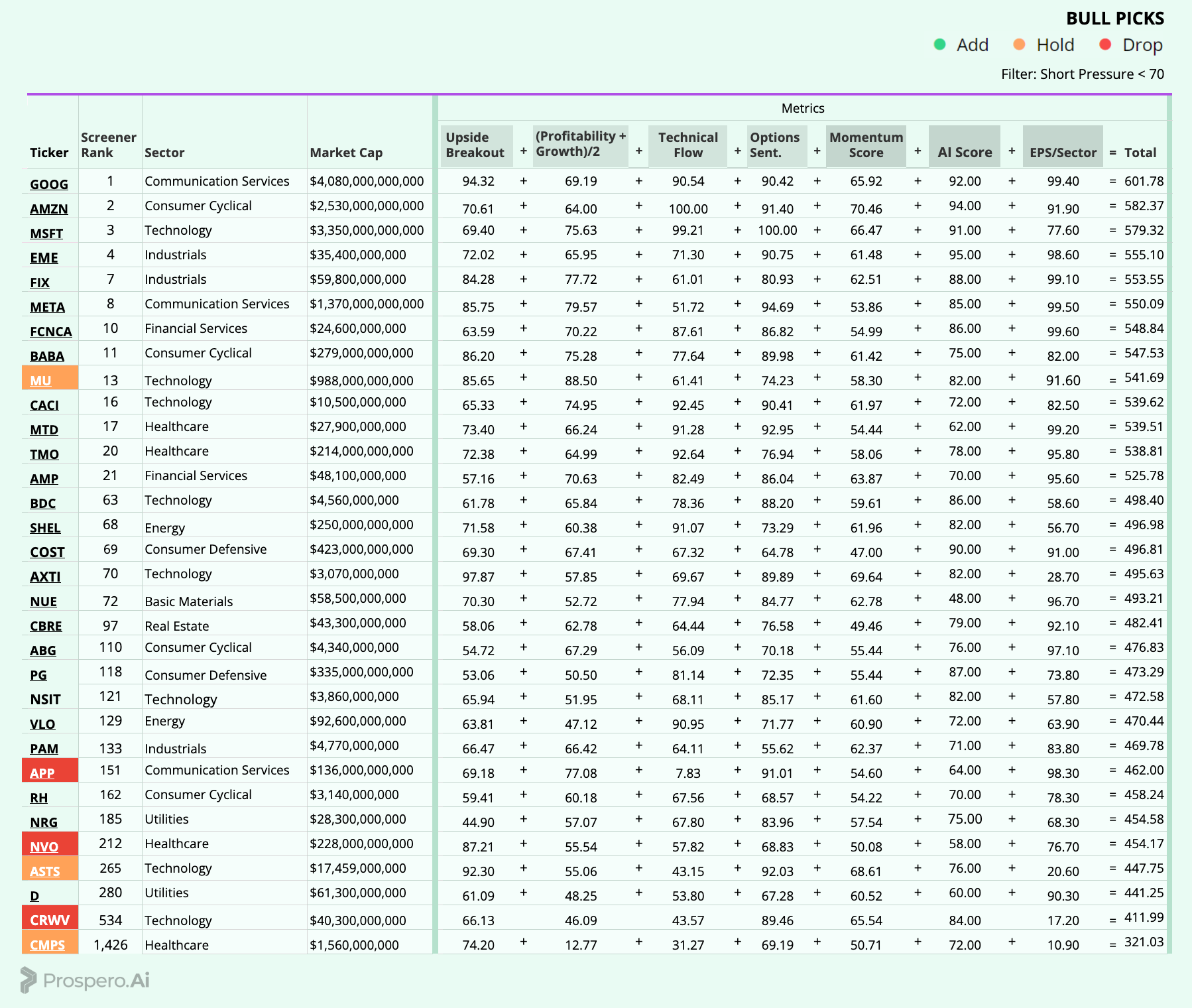The image size is (1192, 1008).
Task: Open the META ticker link
Action: tap(48, 307)
